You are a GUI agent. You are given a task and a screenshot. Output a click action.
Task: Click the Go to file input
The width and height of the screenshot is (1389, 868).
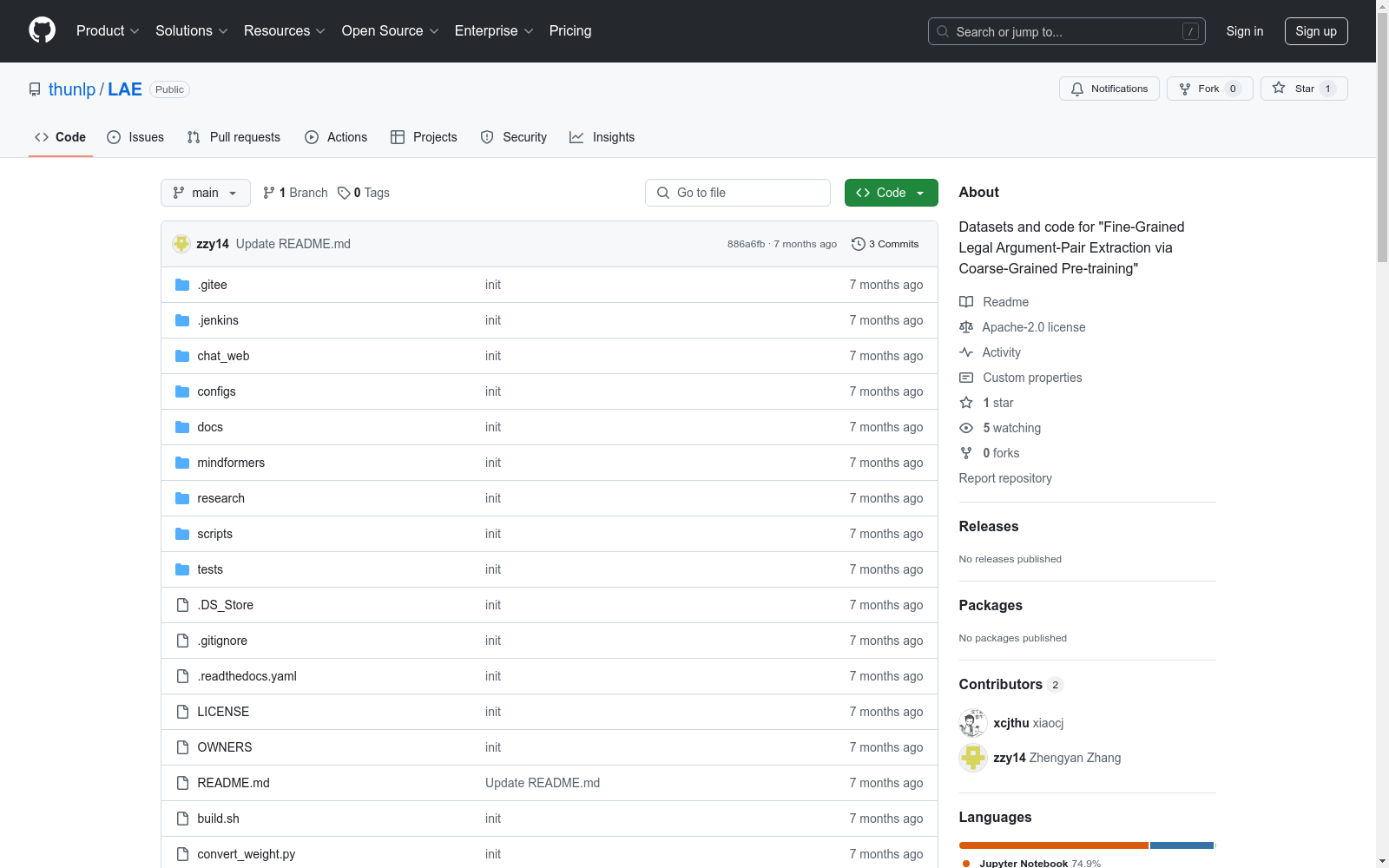pos(738,193)
